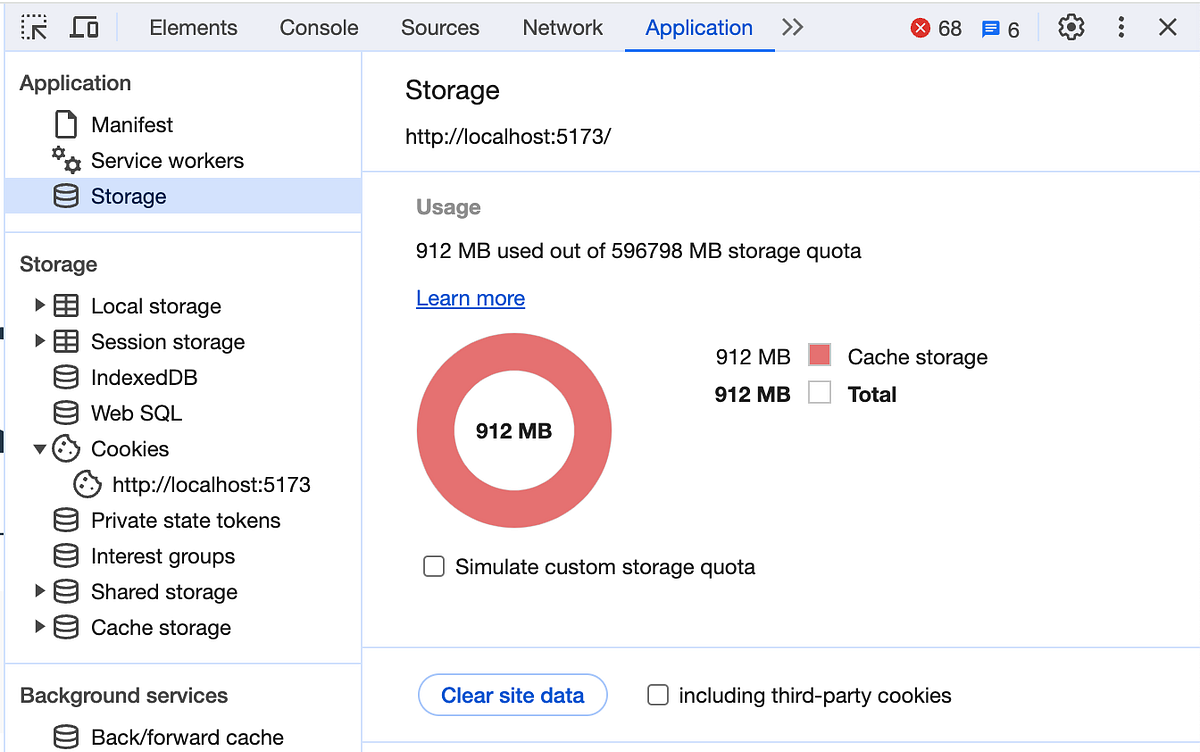This screenshot has width=1200, height=752.
Task: Open the Learn more link
Action: click(470, 298)
